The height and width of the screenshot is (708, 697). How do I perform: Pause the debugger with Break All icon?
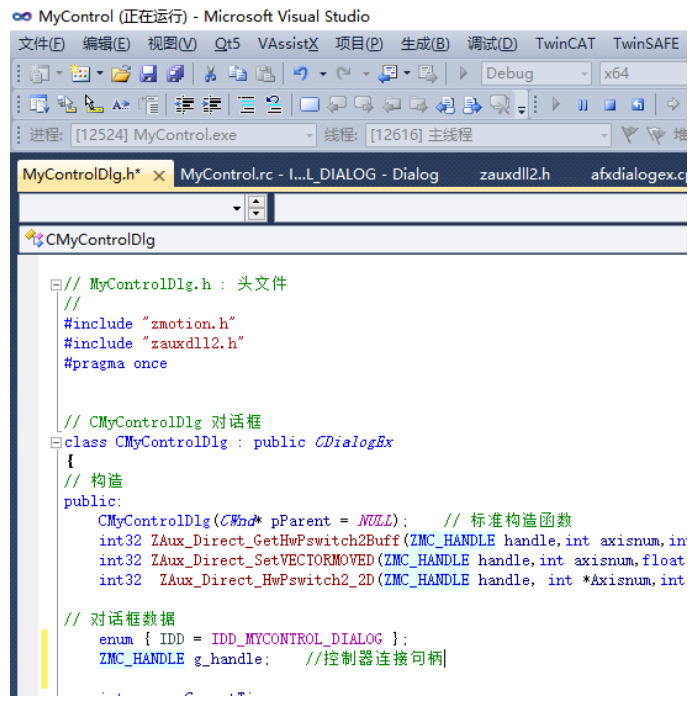(x=583, y=105)
